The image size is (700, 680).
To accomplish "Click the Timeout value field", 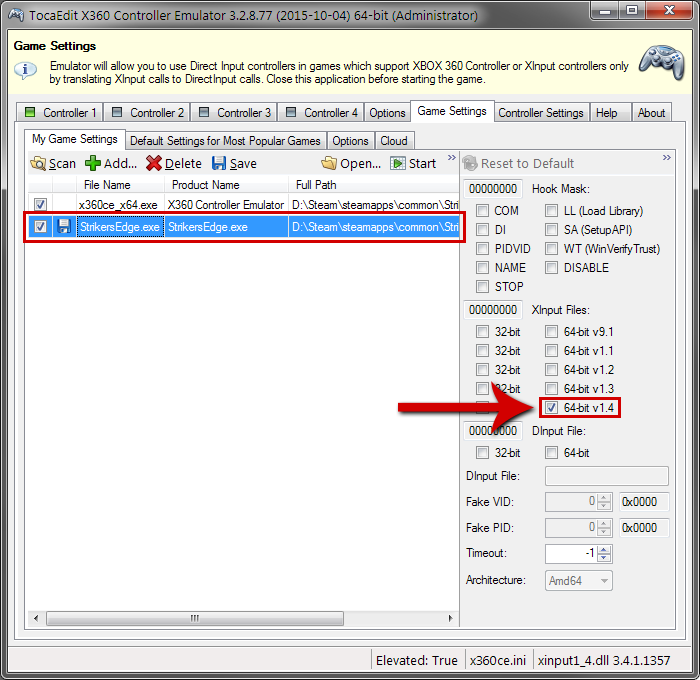I will pos(572,554).
